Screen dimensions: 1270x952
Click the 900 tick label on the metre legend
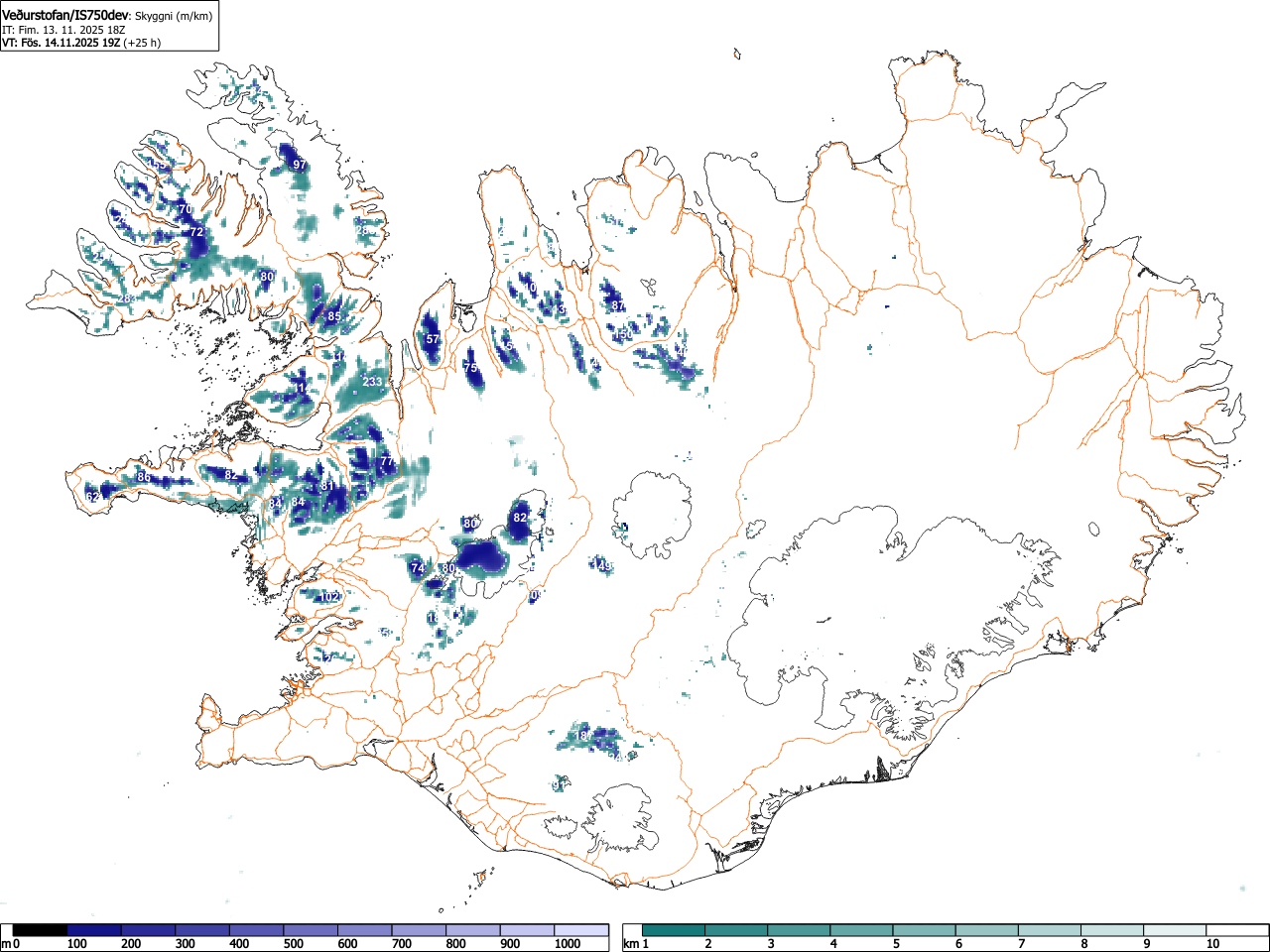[510, 944]
